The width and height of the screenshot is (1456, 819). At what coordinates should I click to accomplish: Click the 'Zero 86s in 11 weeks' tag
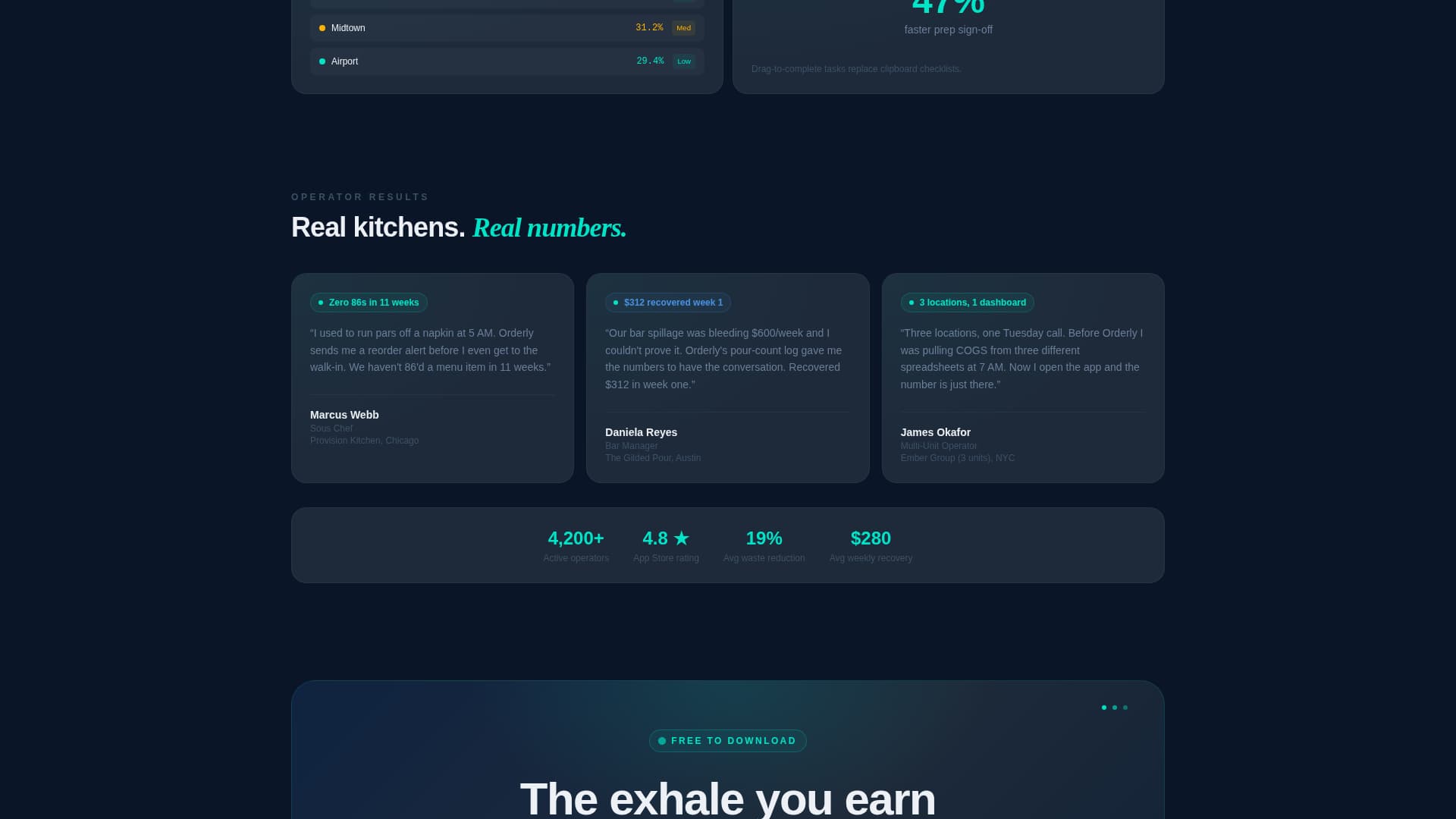pyautogui.click(x=369, y=303)
